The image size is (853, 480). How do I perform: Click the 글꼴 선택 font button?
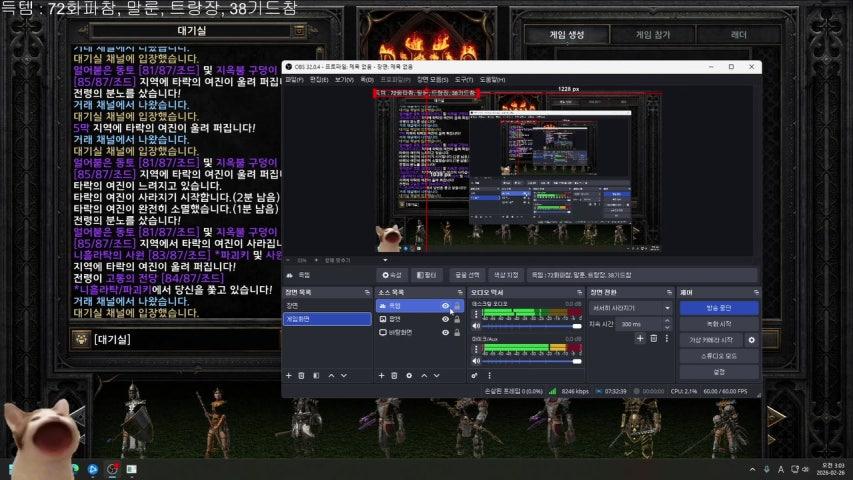(x=467, y=275)
